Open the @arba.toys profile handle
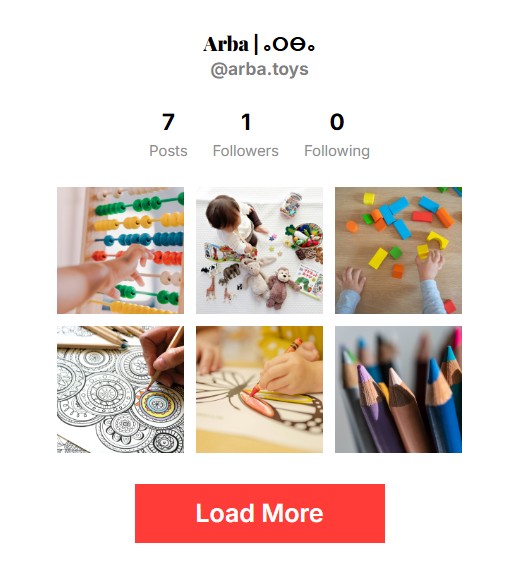This screenshot has width=521, height=571. (x=260, y=69)
